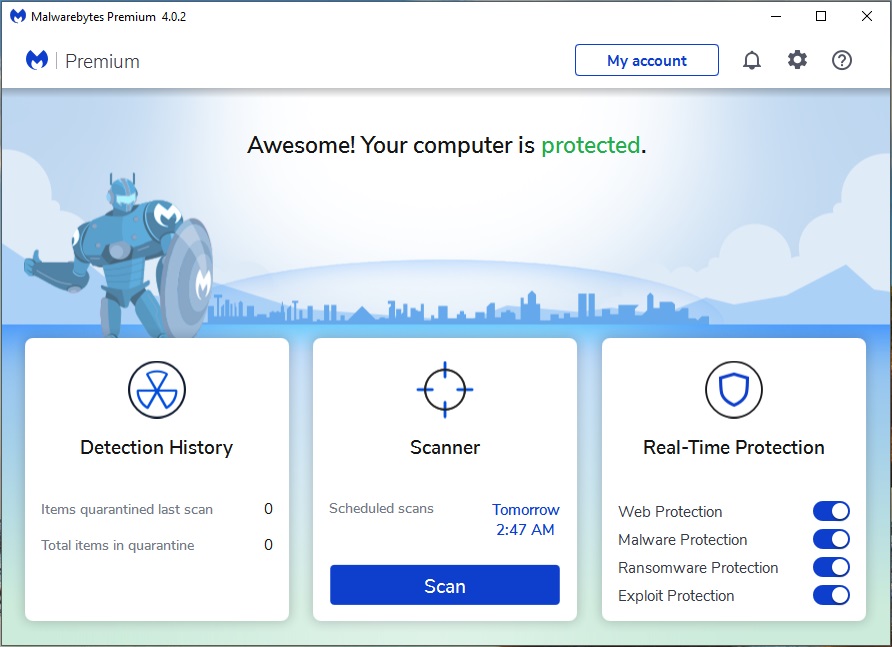Image resolution: width=892 pixels, height=647 pixels.
Task: Click the Detection History radiation icon
Action: tap(157, 390)
